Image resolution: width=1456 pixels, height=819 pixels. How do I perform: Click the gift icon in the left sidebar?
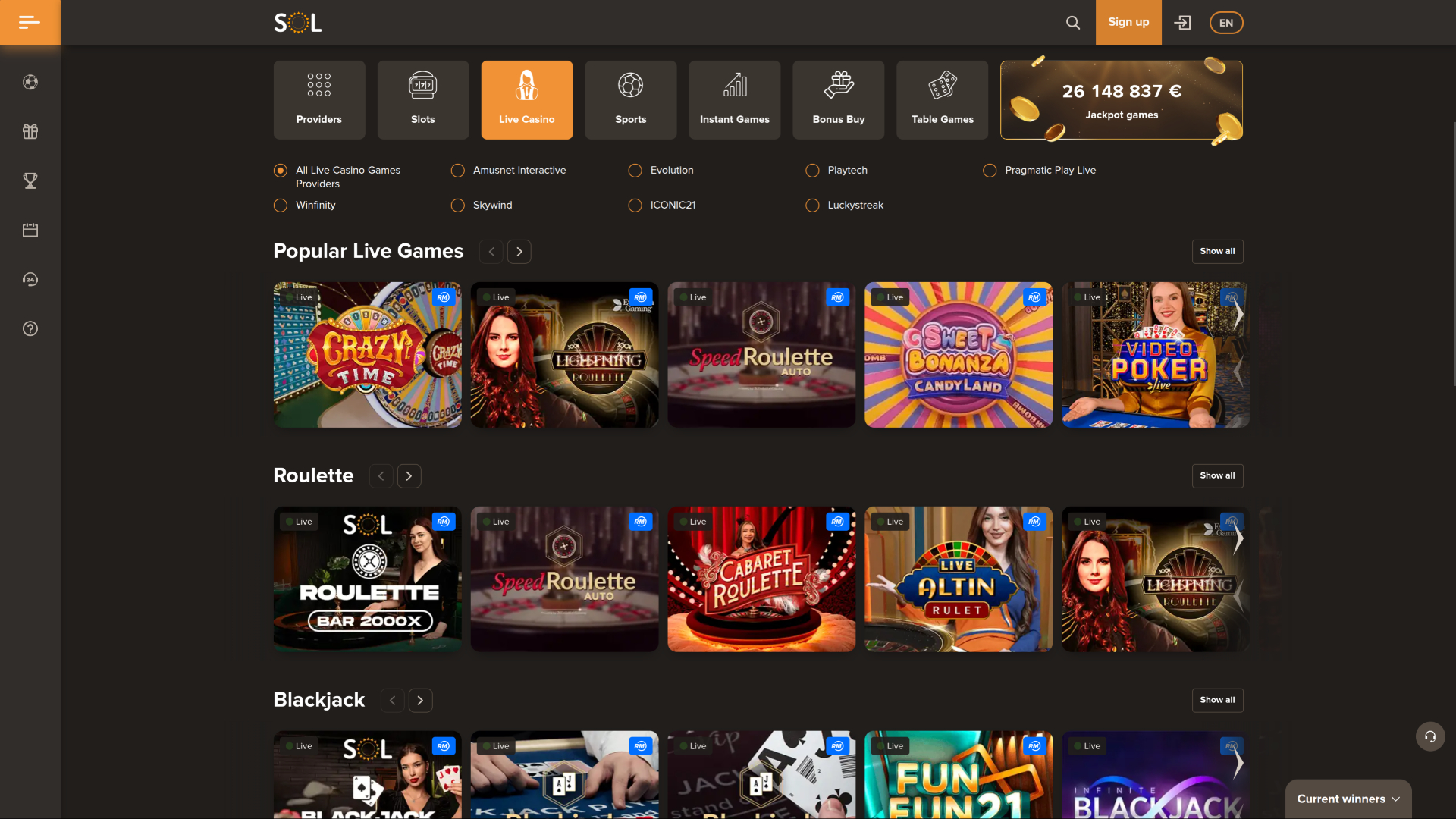point(30,131)
